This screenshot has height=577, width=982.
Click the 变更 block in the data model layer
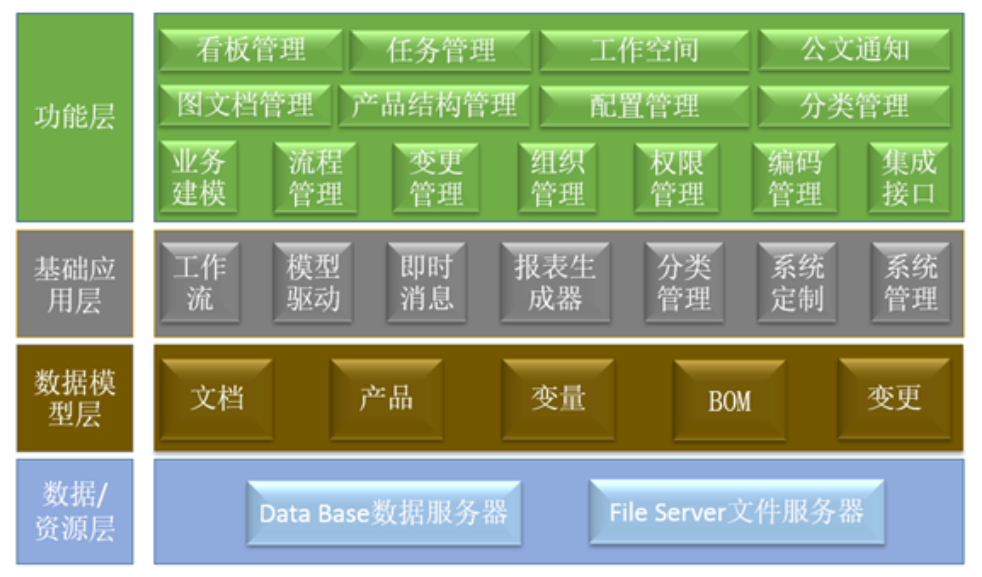[893, 398]
